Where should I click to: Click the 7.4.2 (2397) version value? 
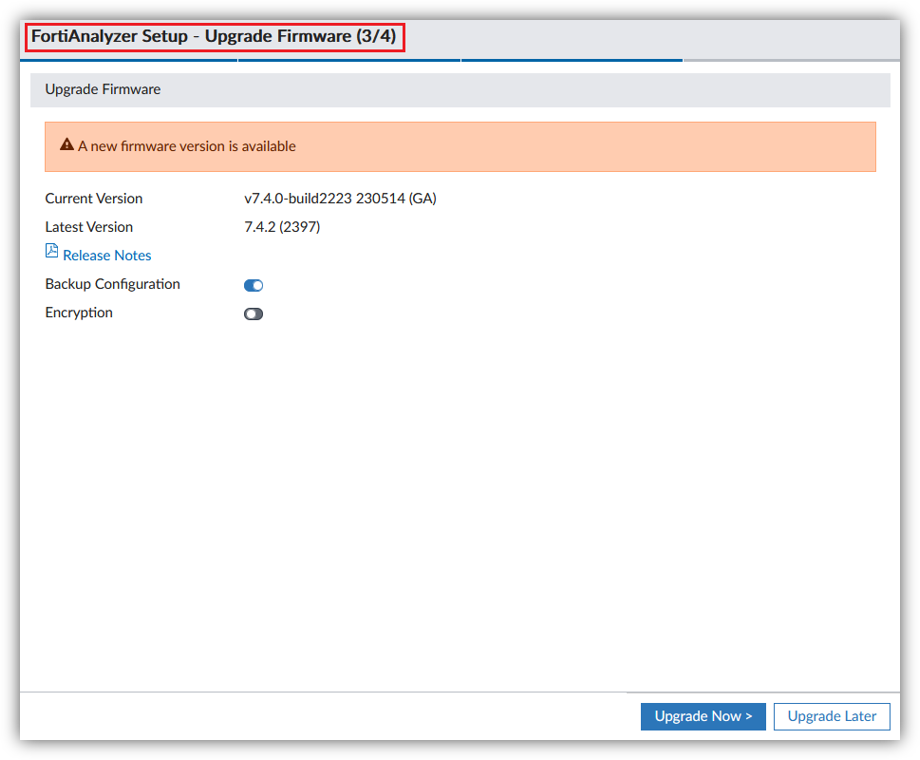point(282,227)
